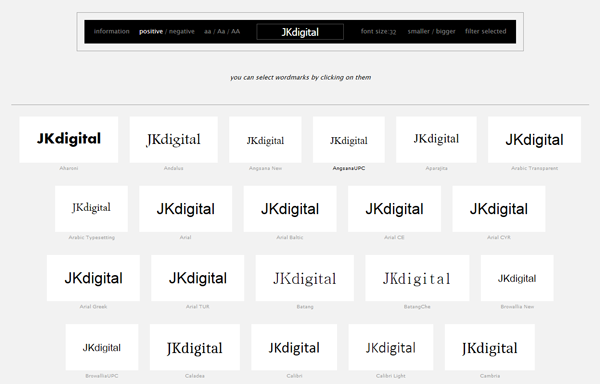This screenshot has width=600, height=384.
Task: Make font size smaller
Action: (418, 31)
